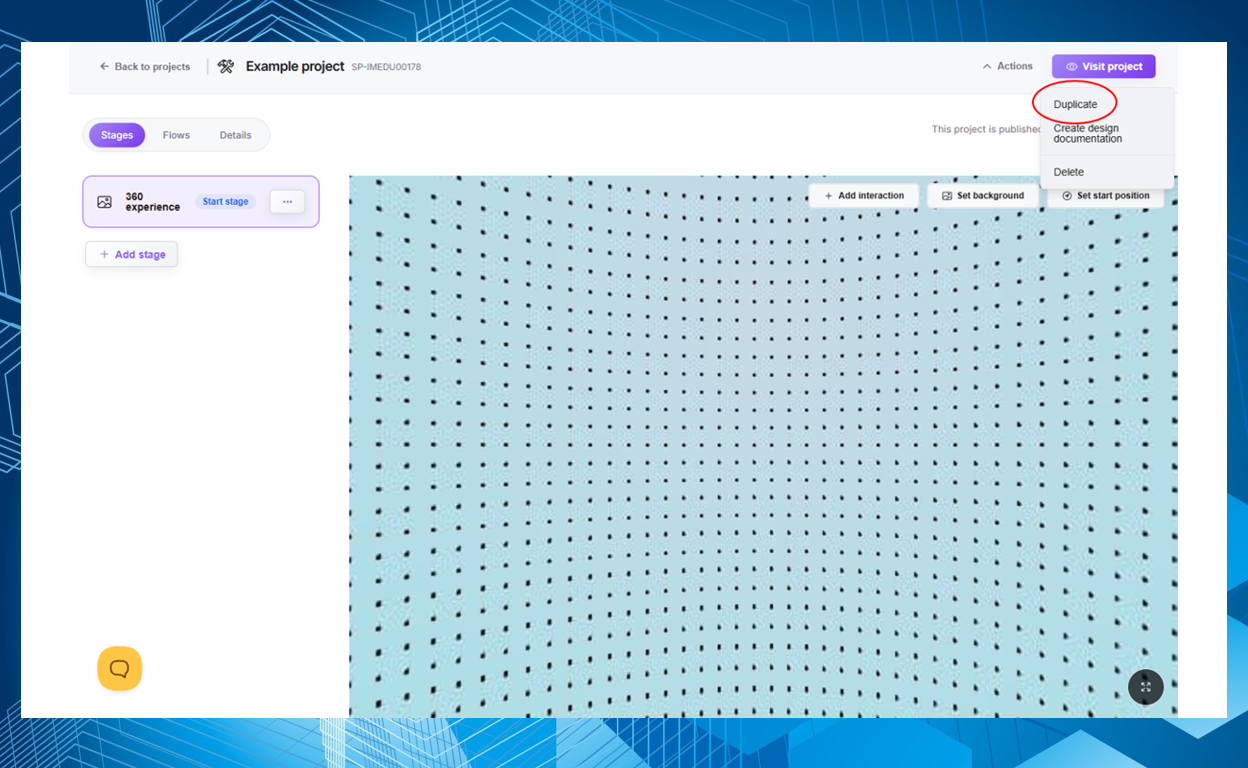Open the yellow chat support widget
1248x768 pixels.
(x=119, y=669)
